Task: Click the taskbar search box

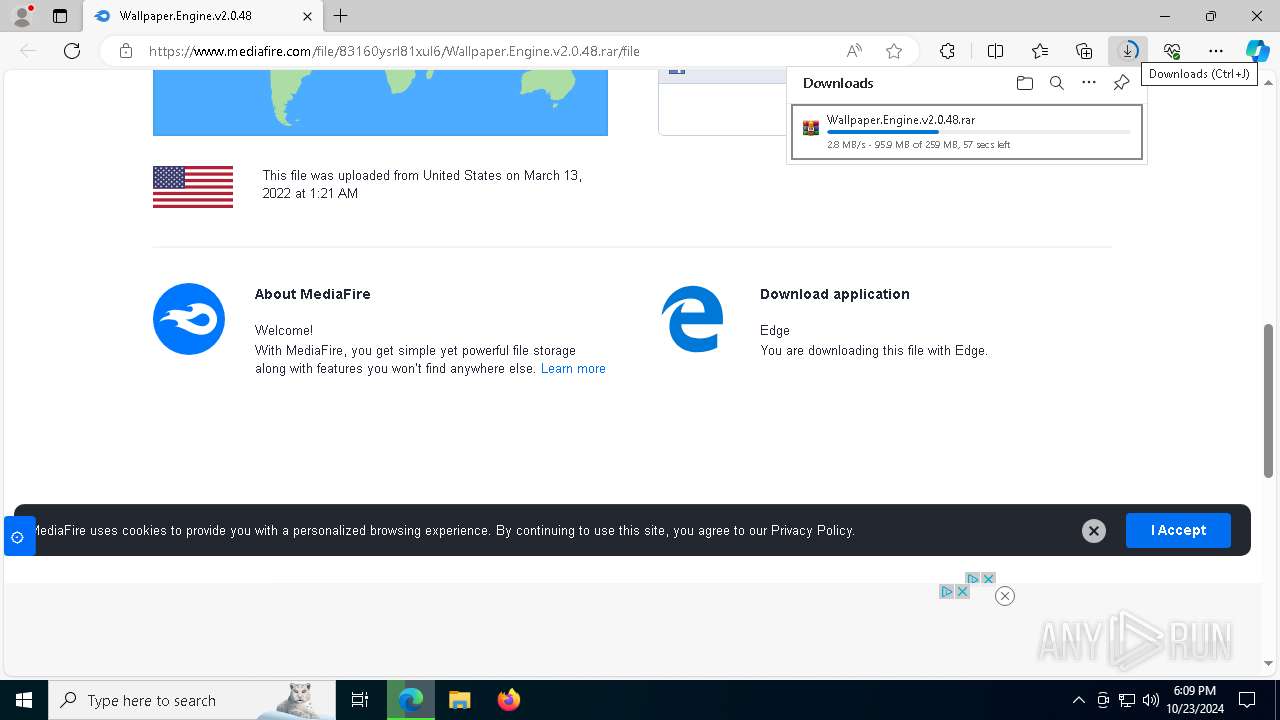Action: [x=191, y=700]
